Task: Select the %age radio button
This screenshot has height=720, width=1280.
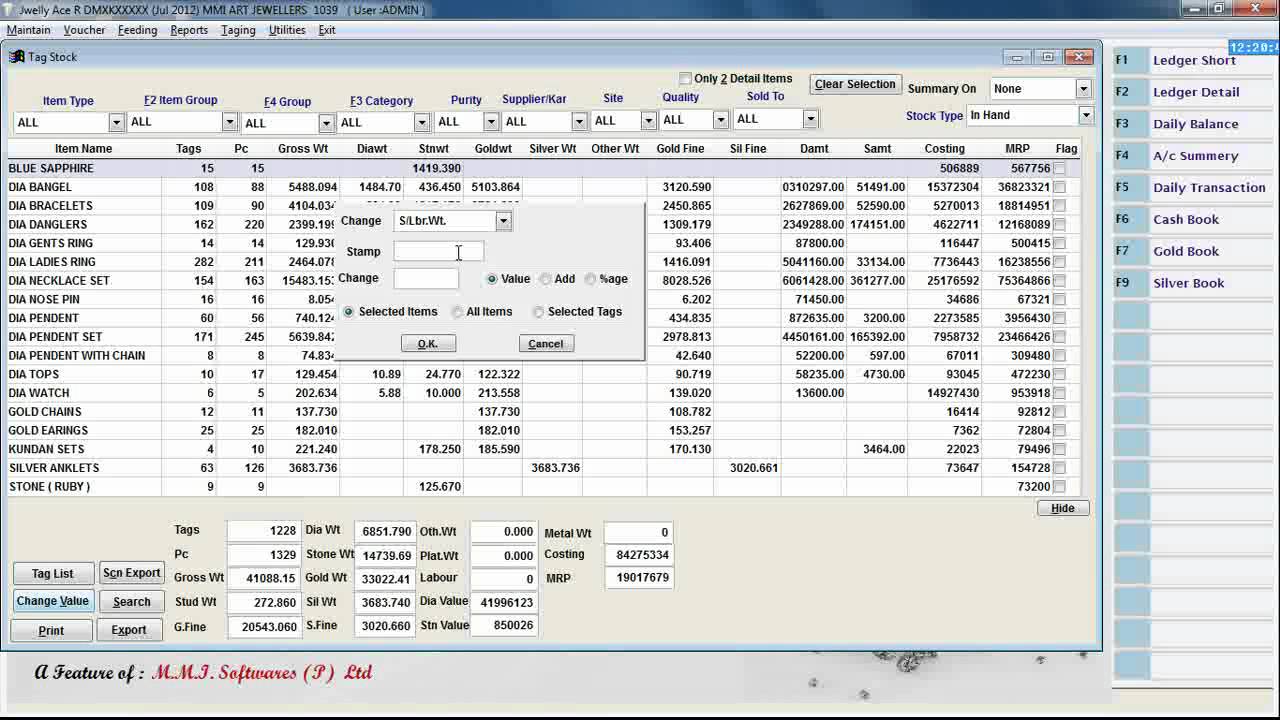Action: (x=590, y=279)
